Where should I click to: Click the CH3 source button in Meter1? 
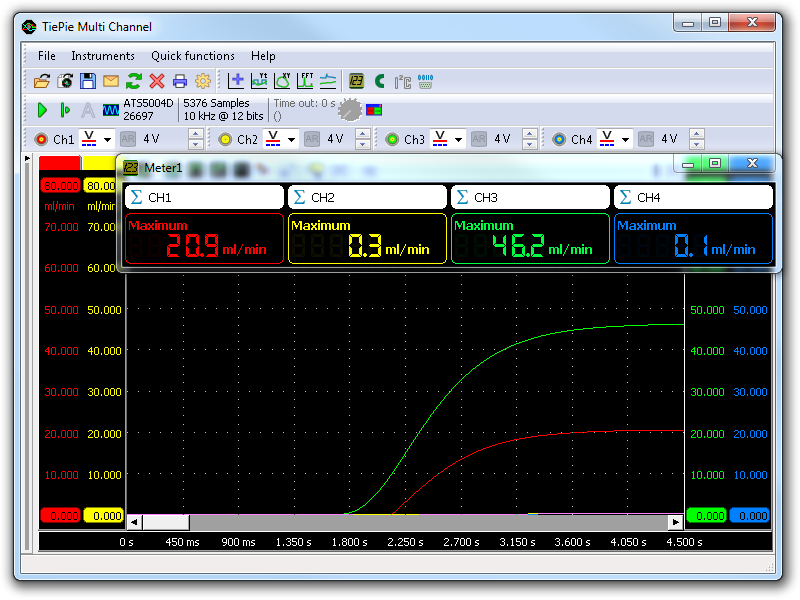531,197
